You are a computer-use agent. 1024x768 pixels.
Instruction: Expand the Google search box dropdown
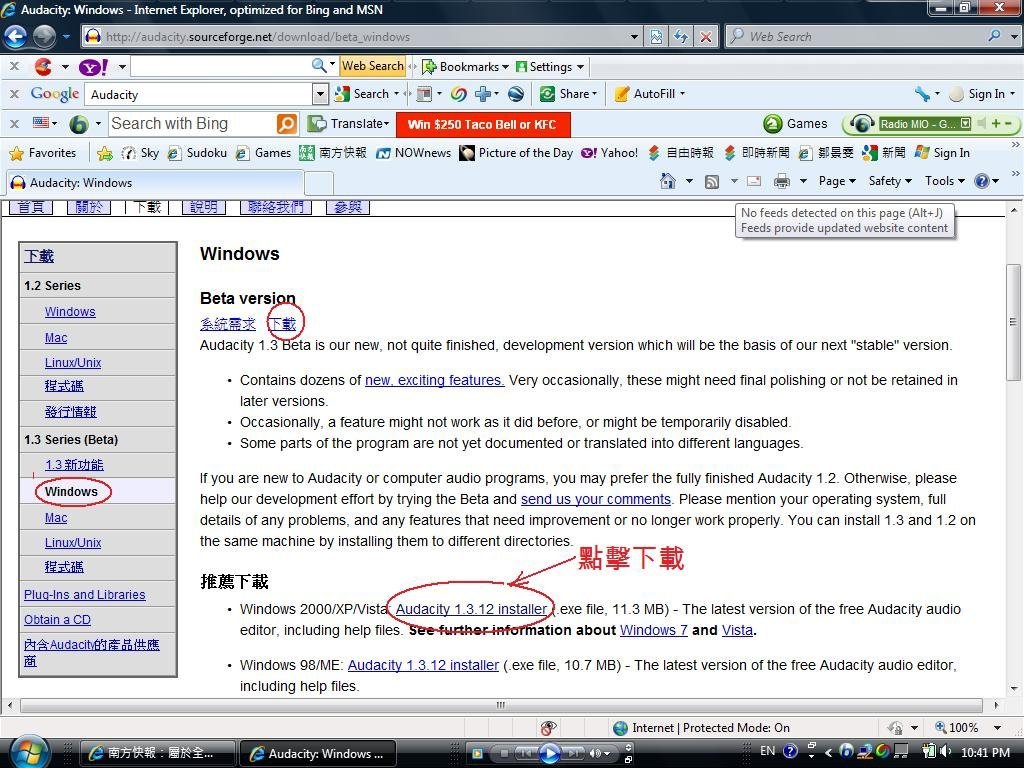coord(320,94)
